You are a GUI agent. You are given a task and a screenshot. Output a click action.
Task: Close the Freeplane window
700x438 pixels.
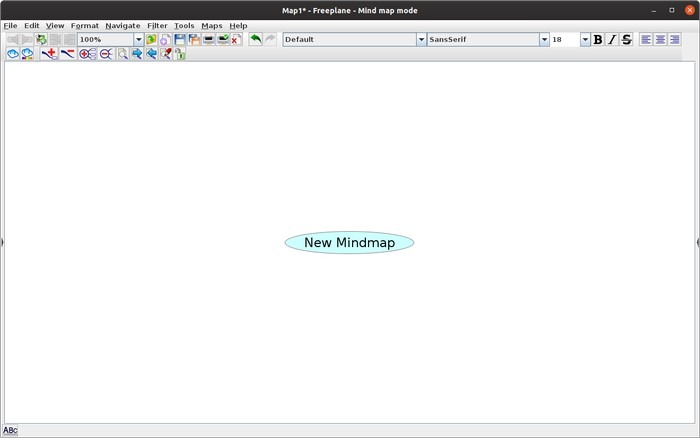click(690, 10)
